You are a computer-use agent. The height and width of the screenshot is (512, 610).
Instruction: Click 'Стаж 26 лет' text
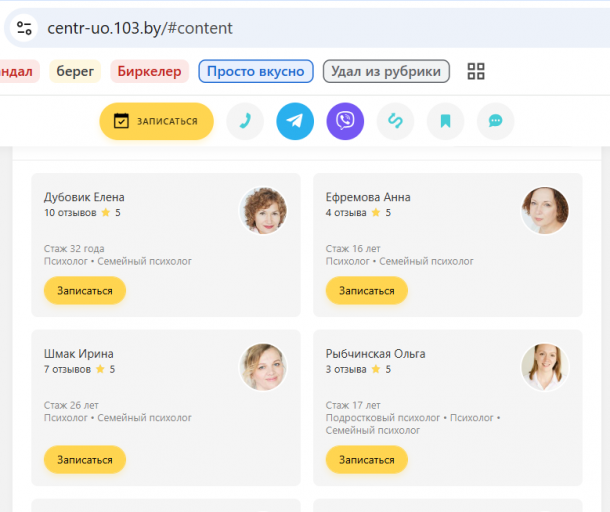71,405
